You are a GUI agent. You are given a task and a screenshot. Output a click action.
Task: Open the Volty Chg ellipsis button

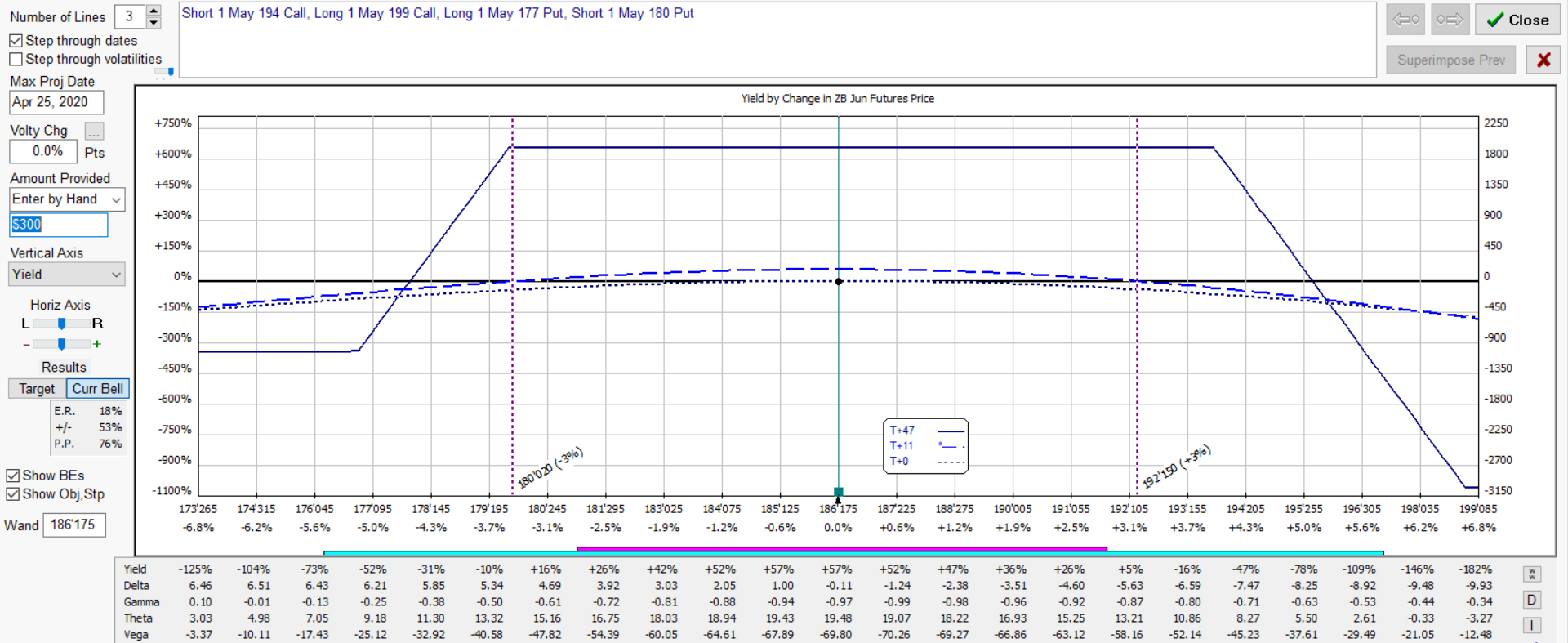coord(94,132)
